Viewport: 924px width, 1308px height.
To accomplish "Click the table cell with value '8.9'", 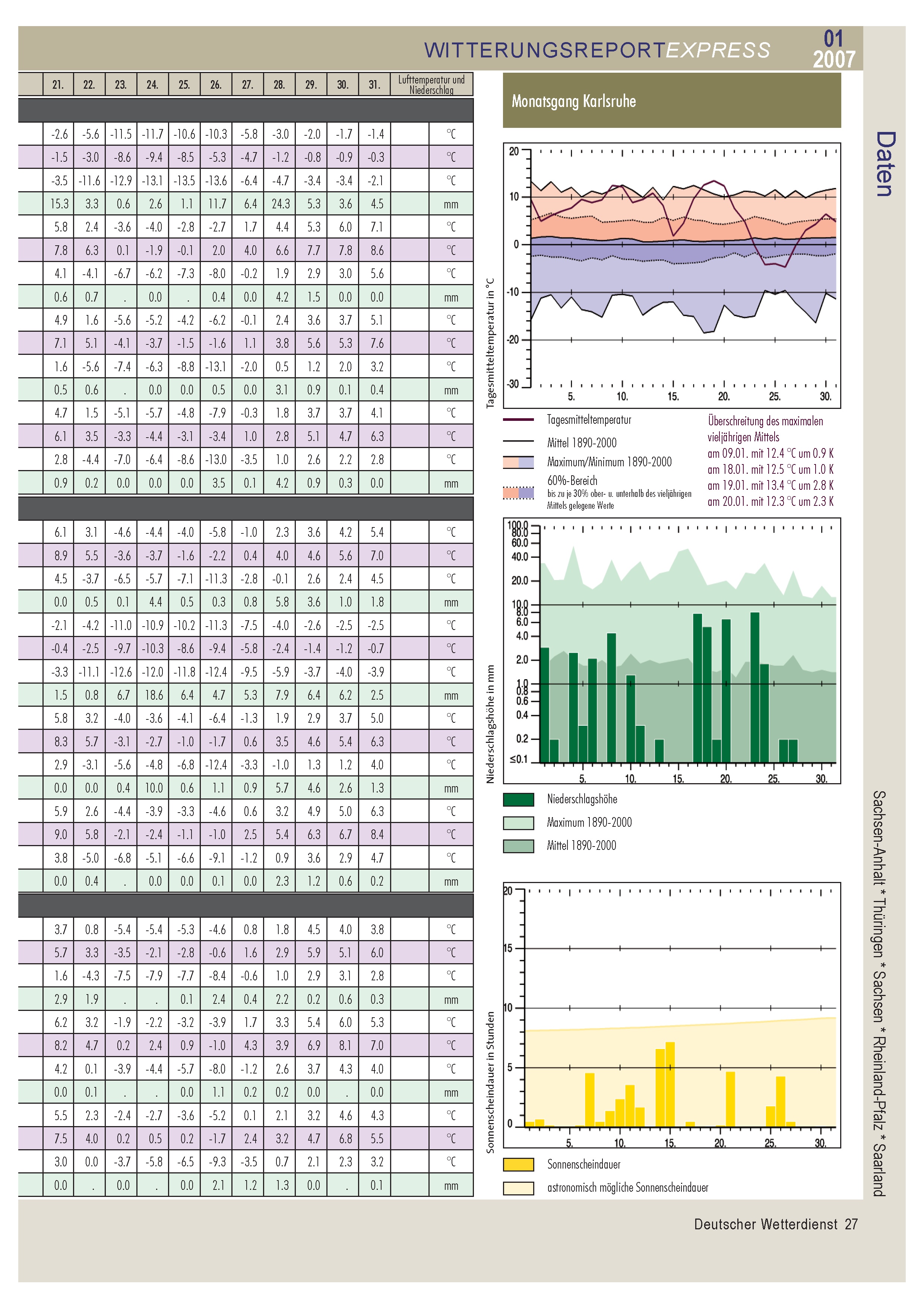I will pos(59,555).
